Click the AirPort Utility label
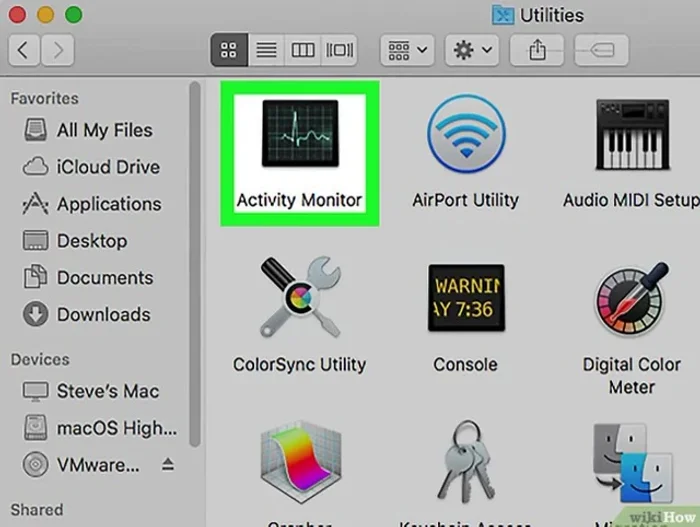 (466, 200)
